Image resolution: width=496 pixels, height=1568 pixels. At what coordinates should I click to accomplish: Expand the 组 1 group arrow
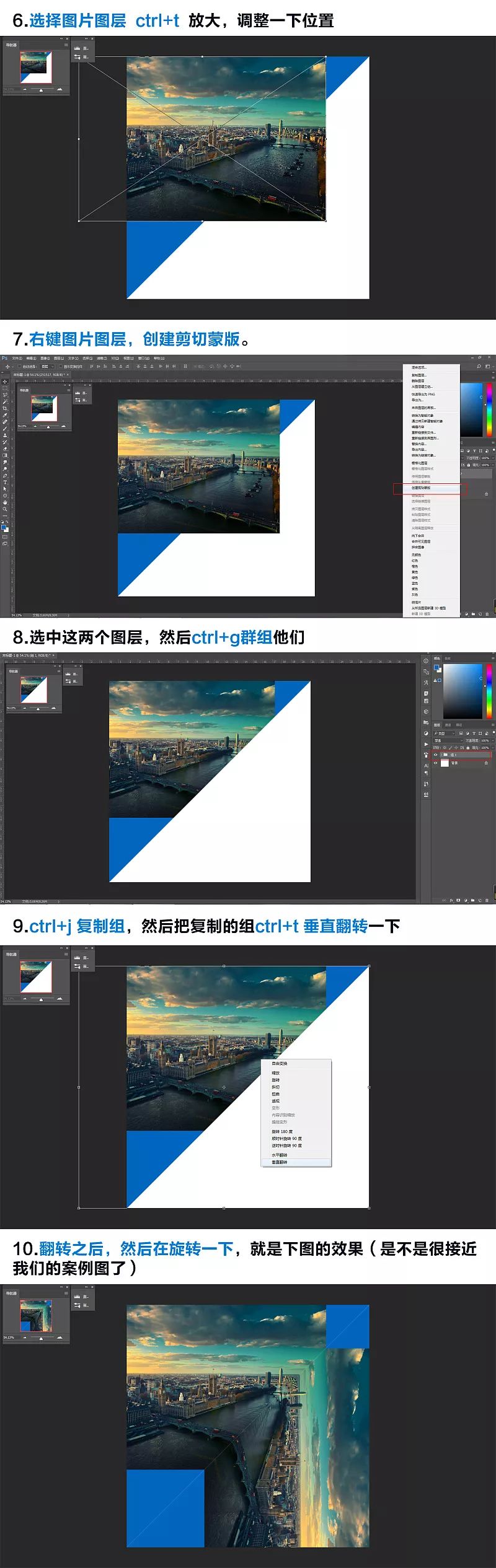click(x=440, y=755)
